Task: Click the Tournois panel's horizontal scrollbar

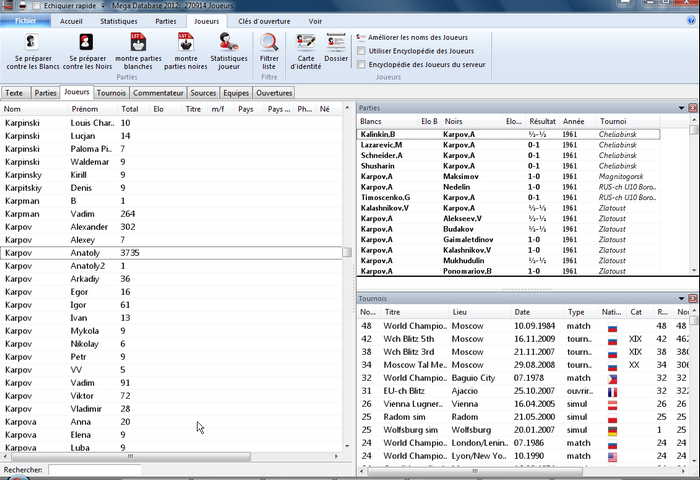Action: click(475, 471)
